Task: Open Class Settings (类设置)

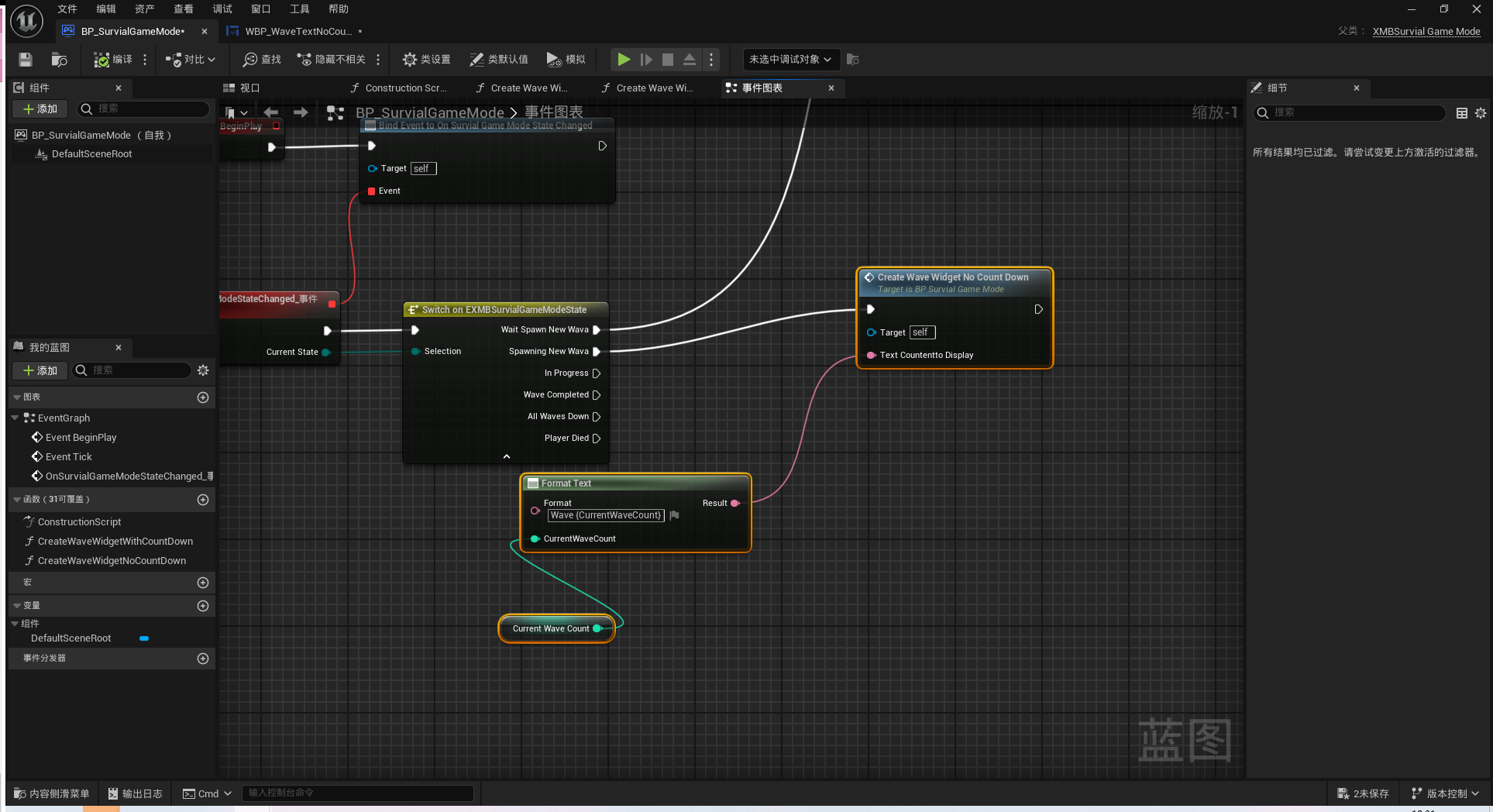Action: coord(427,60)
